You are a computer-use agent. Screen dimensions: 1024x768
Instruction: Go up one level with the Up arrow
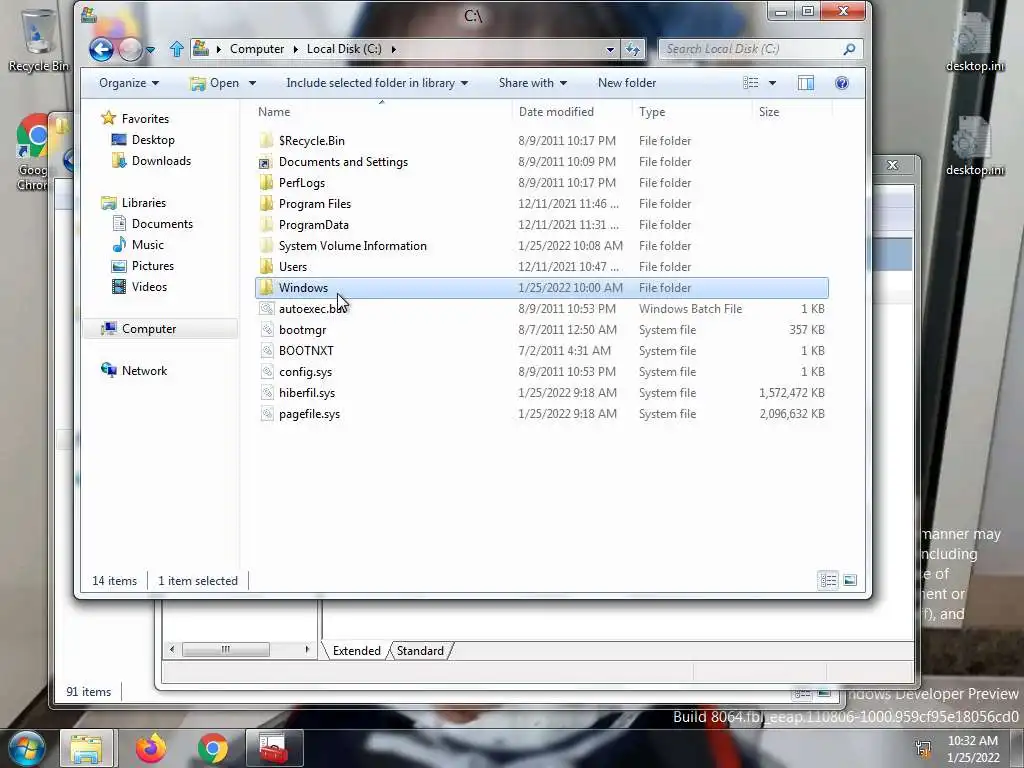point(176,49)
